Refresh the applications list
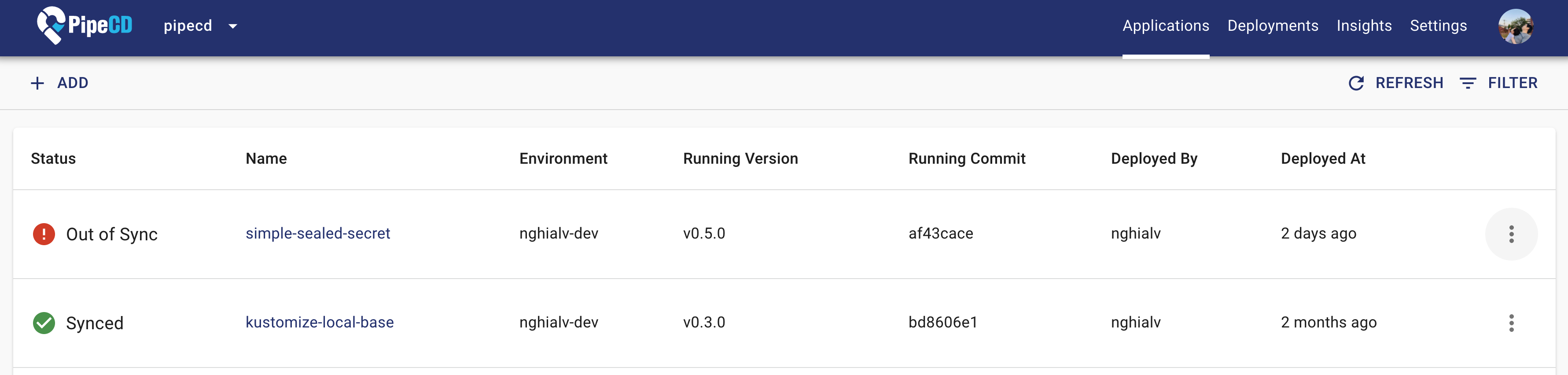 coord(1409,83)
